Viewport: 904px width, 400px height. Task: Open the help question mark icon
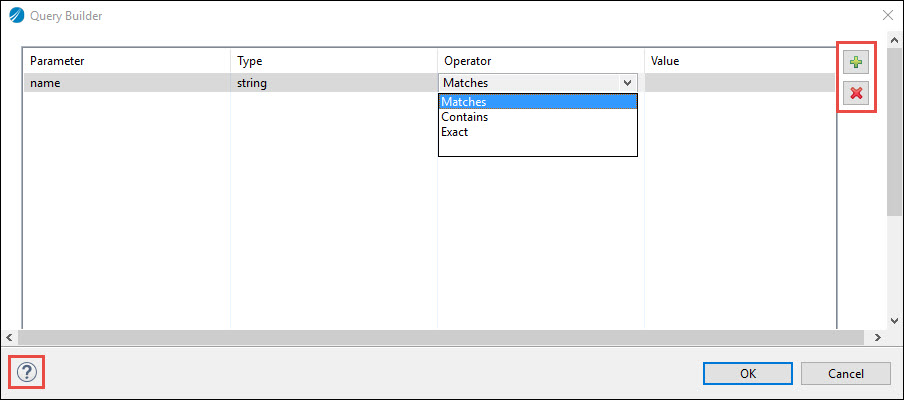pyautogui.click(x=27, y=373)
